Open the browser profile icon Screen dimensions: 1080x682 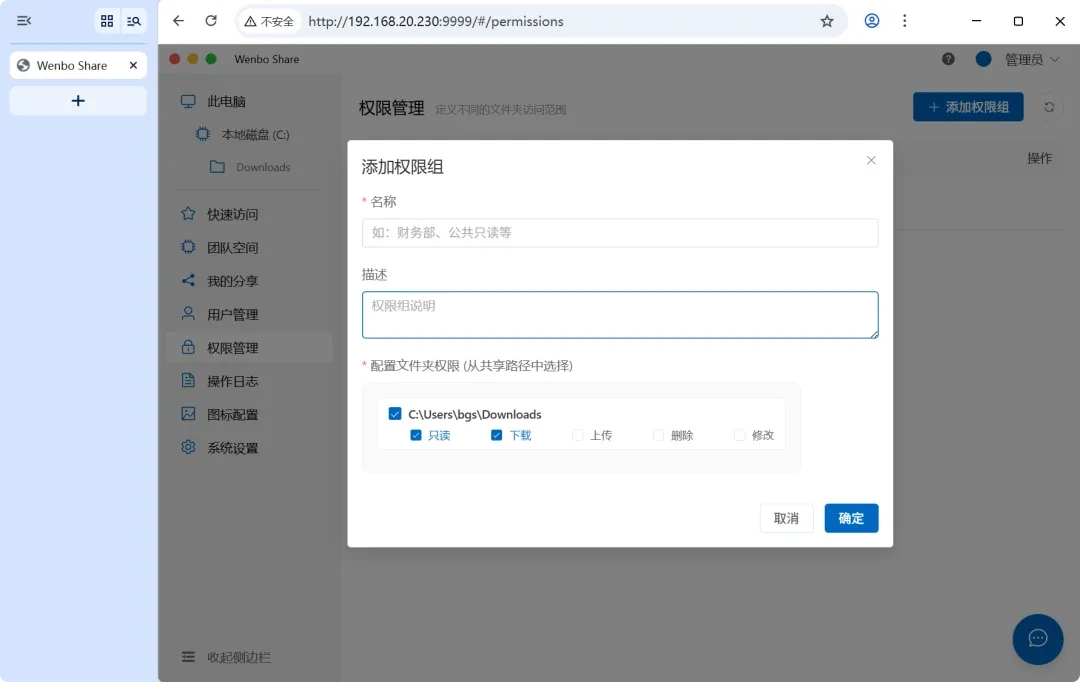[871, 21]
